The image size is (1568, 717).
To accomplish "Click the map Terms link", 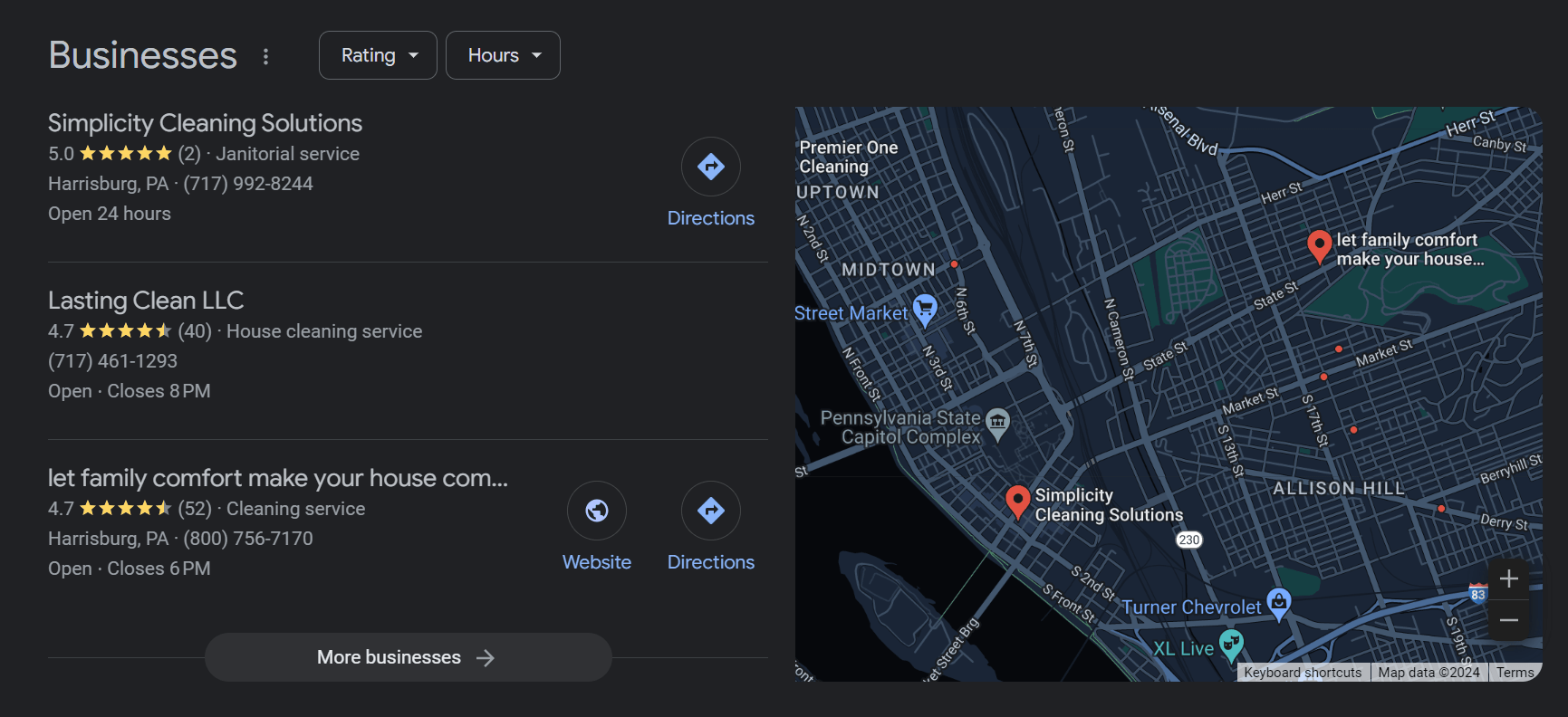I will click(1515, 673).
